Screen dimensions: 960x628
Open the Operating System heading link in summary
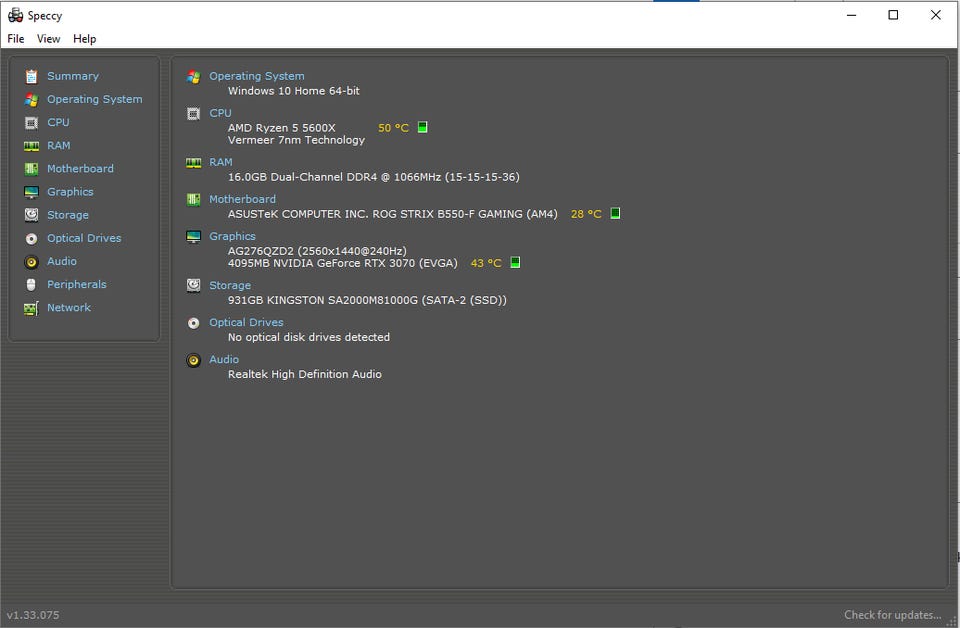coord(256,76)
